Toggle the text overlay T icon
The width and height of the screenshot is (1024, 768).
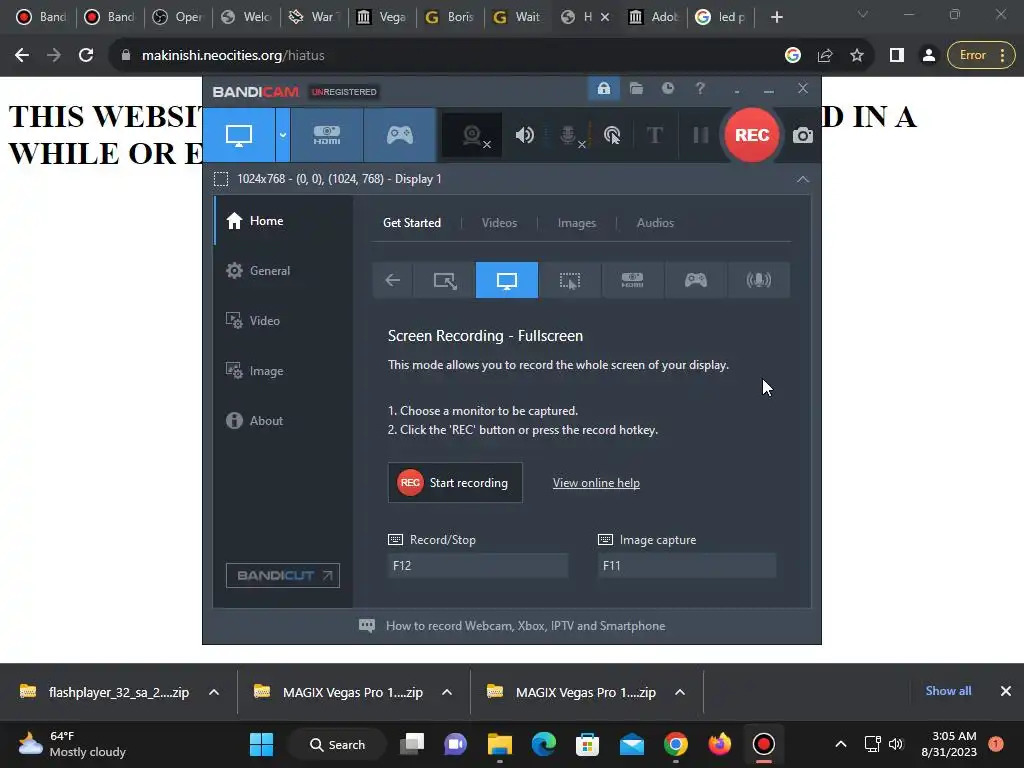pos(654,135)
